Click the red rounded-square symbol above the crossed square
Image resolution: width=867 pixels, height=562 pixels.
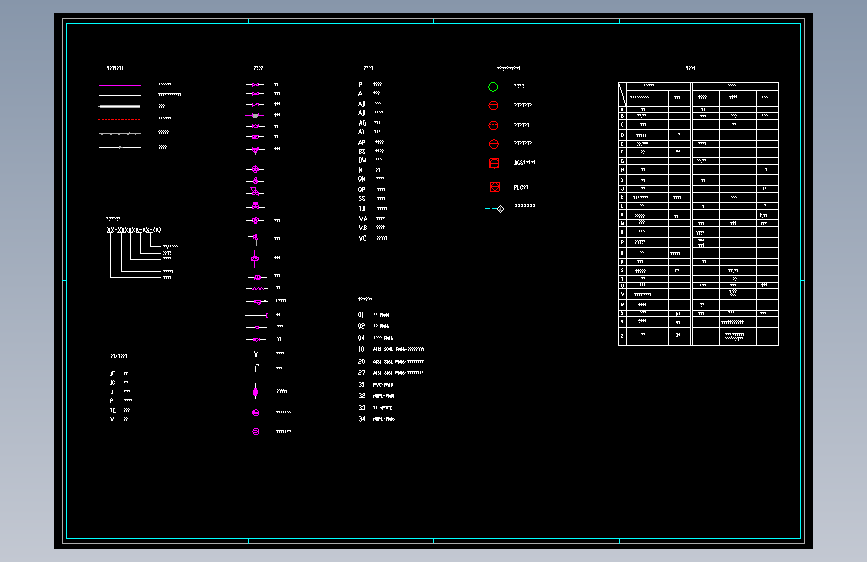point(494,163)
